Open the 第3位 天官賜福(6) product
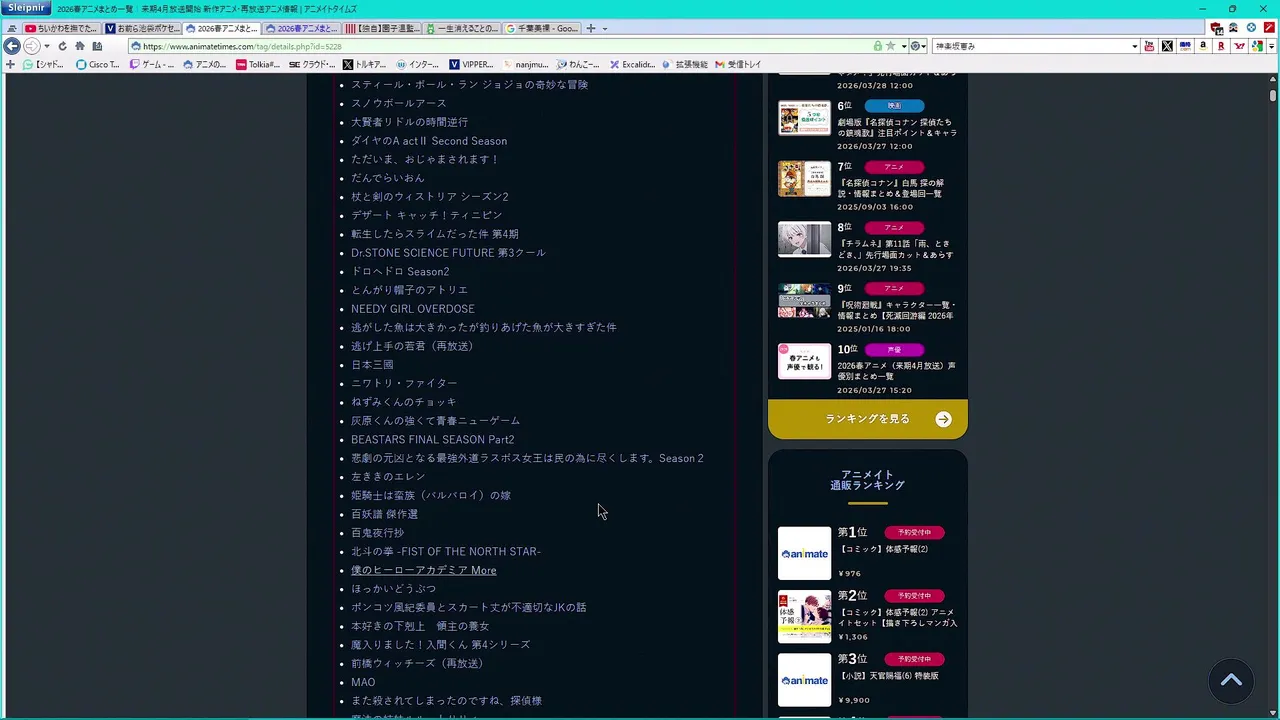This screenshot has height=720, width=1280. [x=868, y=680]
